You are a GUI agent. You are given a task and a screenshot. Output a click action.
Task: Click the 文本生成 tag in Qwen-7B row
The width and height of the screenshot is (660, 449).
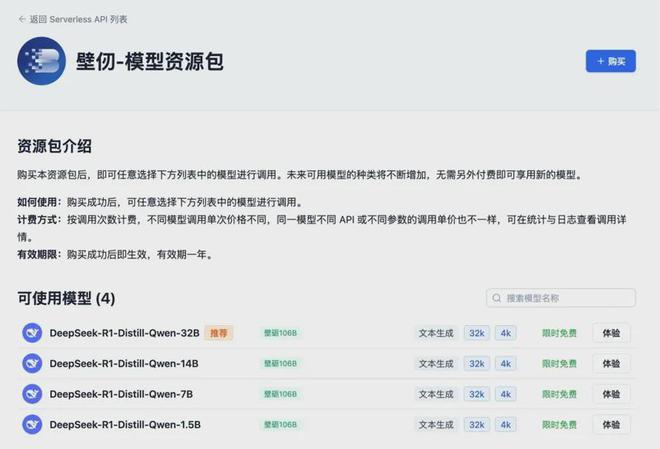click(436, 394)
